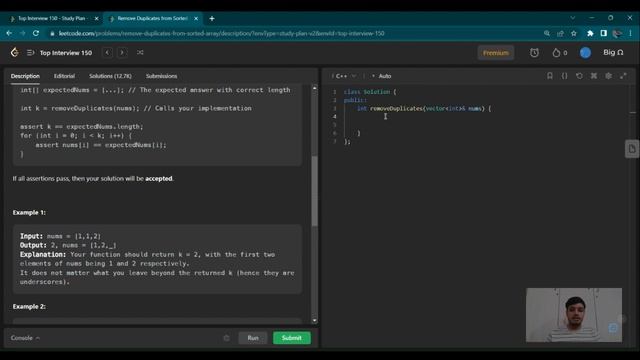Pick a random problem shuffle icon
The width and height of the screenshot is (640, 360).
pos(140,53)
